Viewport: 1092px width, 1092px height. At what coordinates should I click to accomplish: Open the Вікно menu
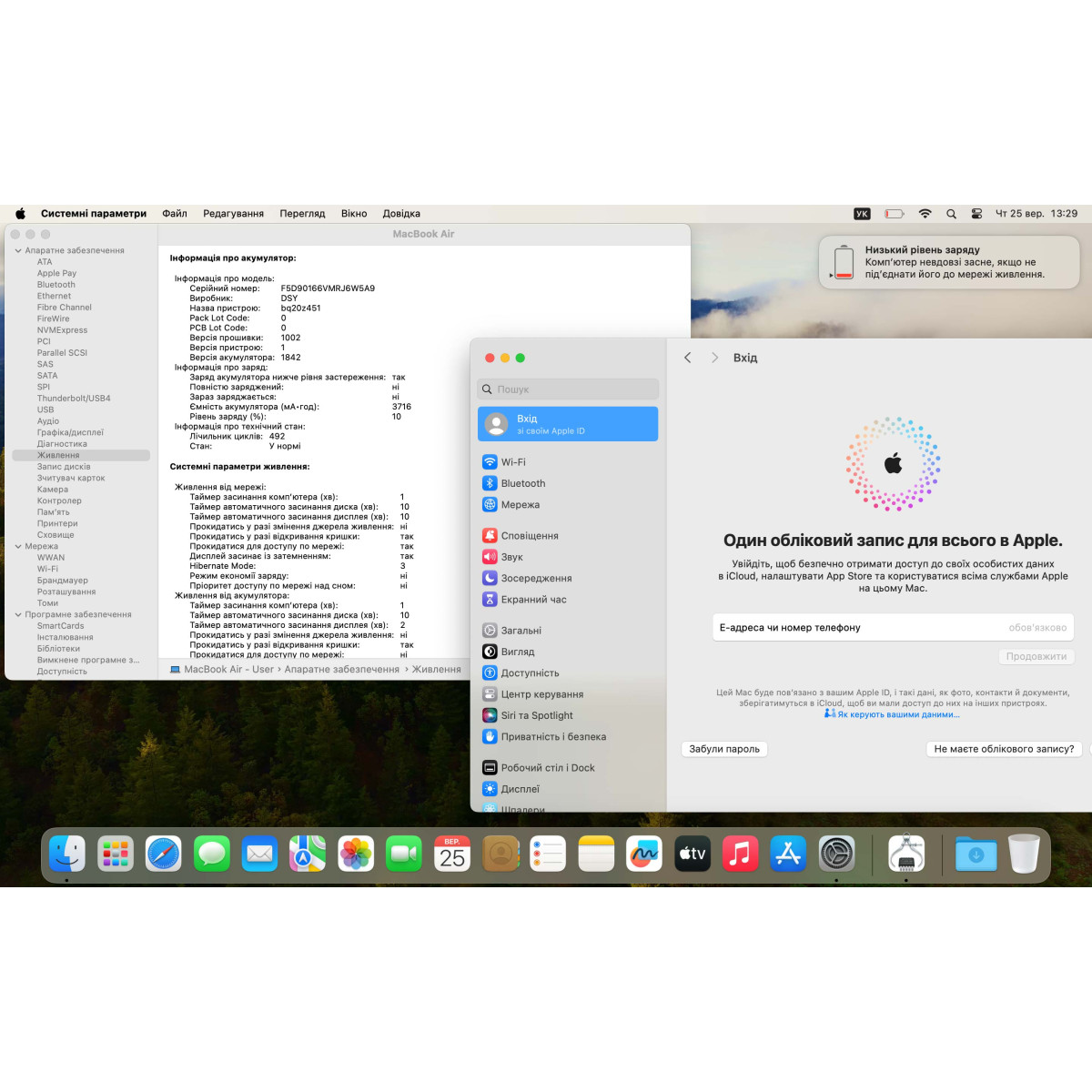coord(354,214)
